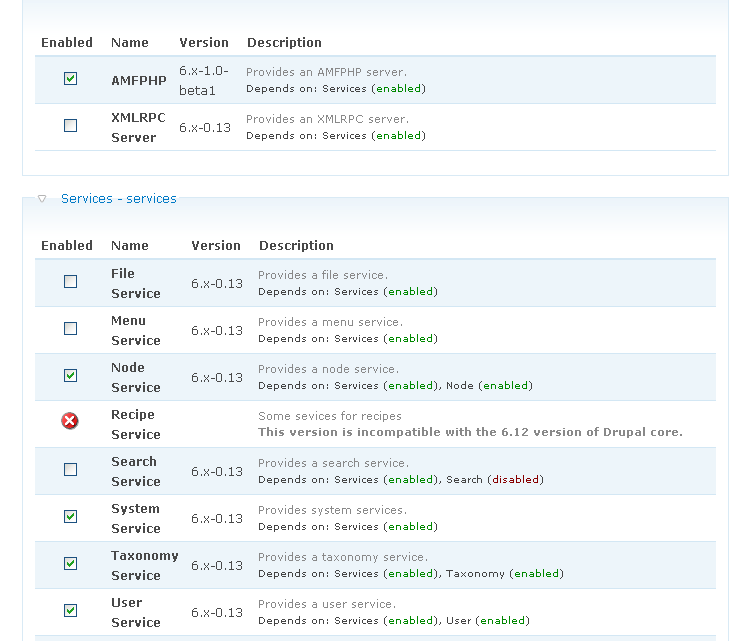This screenshot has height=641, width=737.
Task: Click the 'Menu Service' name text
Action: [136, 330]
